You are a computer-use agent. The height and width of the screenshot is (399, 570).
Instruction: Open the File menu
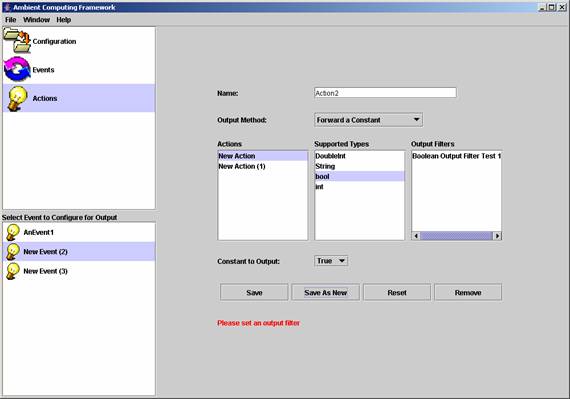[x=11, y=20]
